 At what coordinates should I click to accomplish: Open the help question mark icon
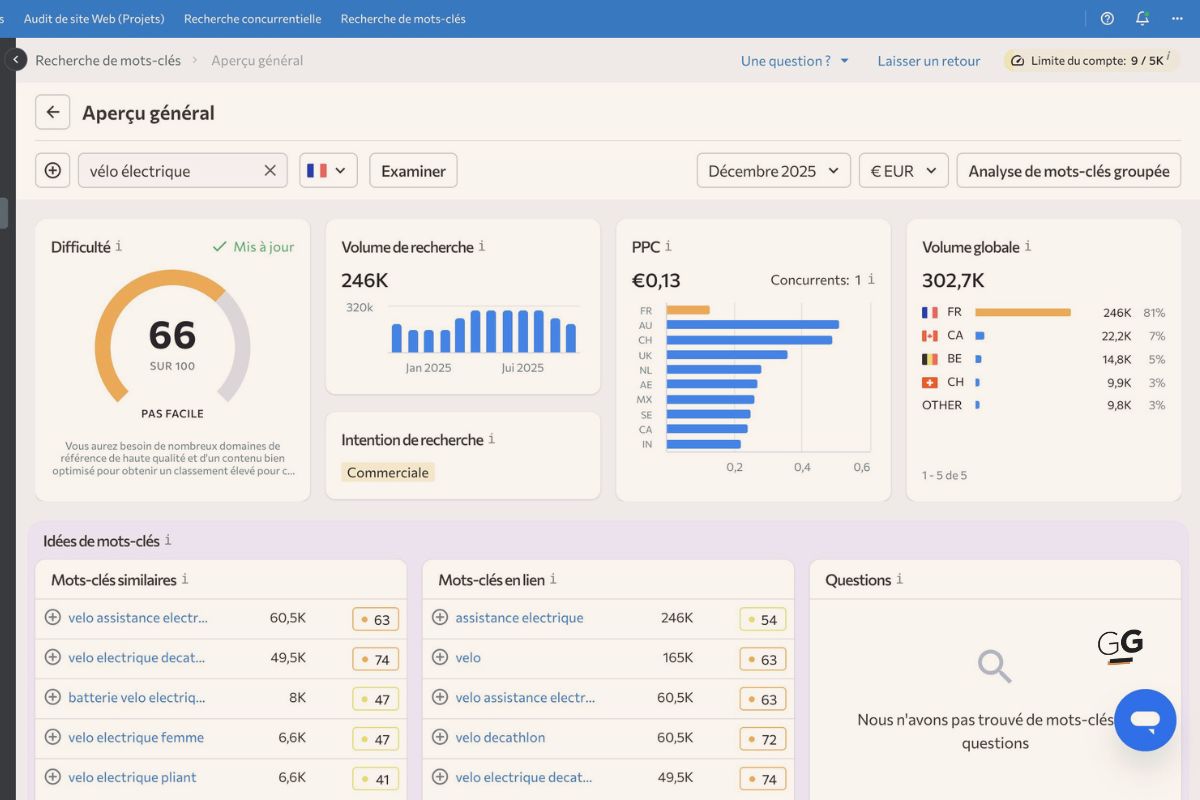click(x=1106, y=18)
